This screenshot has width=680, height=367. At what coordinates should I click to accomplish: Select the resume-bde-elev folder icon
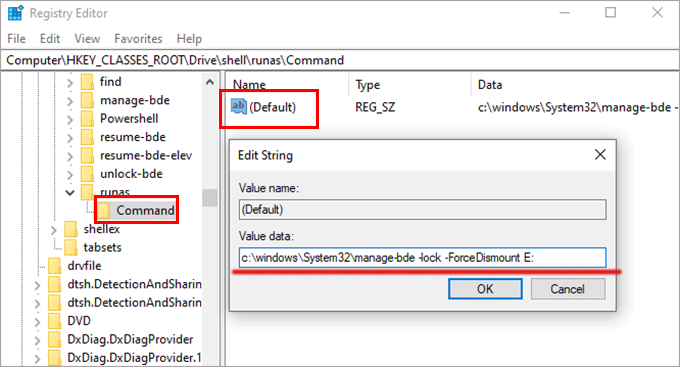87,155
